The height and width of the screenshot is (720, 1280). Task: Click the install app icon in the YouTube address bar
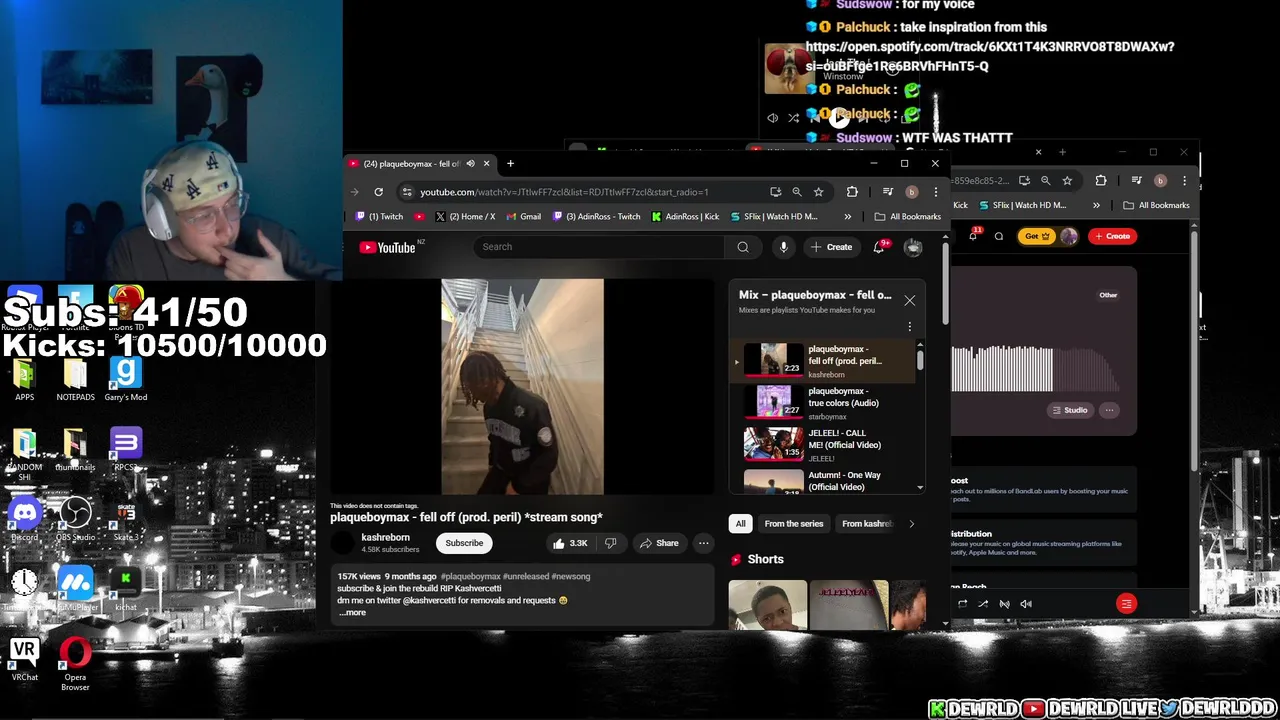[x=775, y=192]
